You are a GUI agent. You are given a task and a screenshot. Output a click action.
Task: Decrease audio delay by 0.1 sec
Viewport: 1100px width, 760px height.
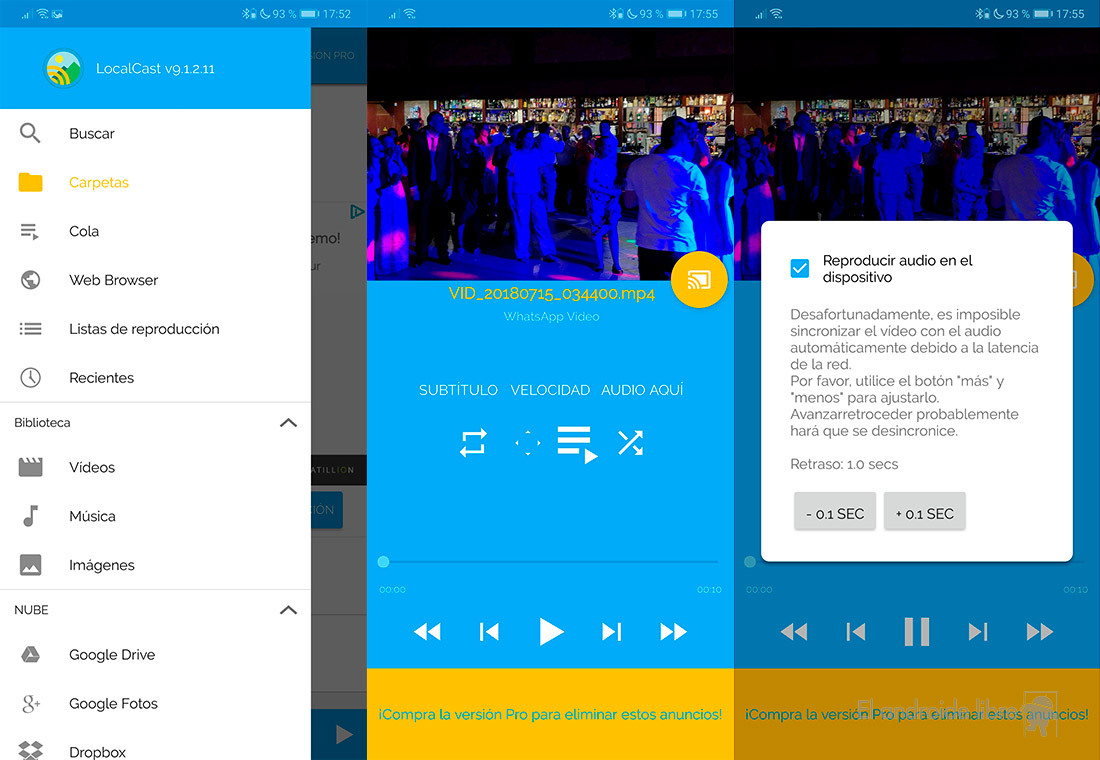click(x=835, y=514)
